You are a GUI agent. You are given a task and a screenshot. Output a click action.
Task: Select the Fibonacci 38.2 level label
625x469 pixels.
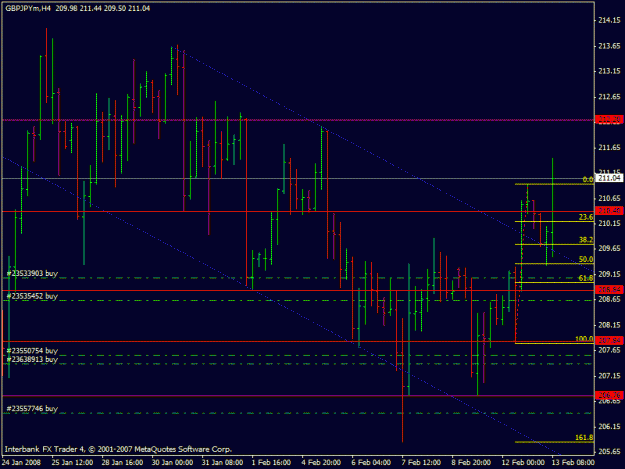(x=586, y=240)
